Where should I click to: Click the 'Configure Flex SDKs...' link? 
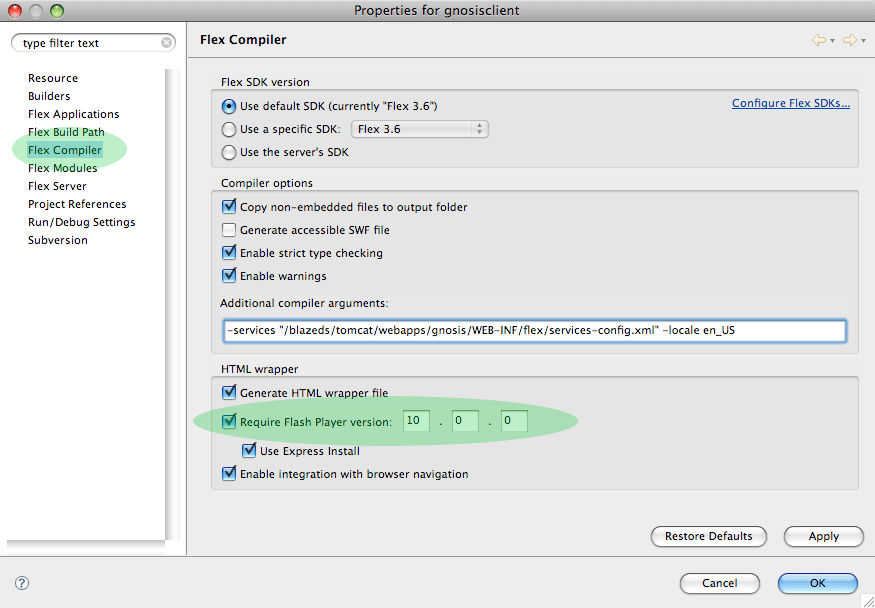point(790,103)
